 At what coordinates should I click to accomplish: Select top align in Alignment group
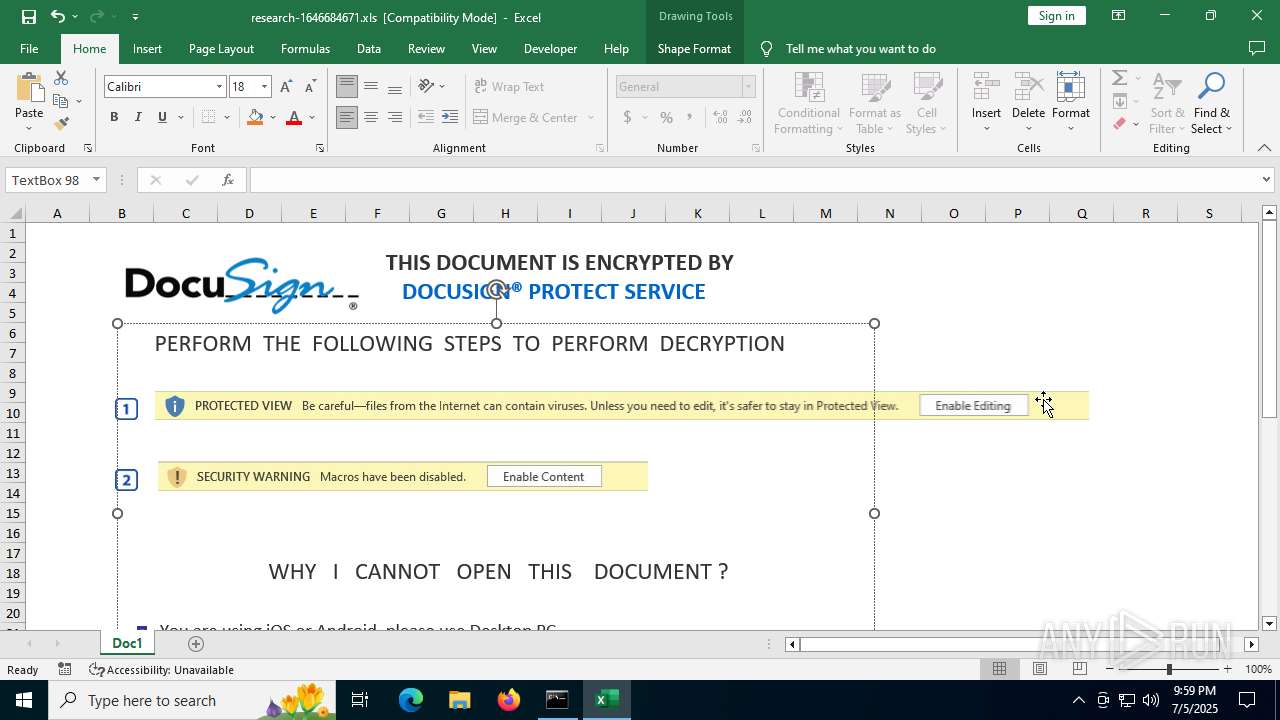(x=346, y=87)
